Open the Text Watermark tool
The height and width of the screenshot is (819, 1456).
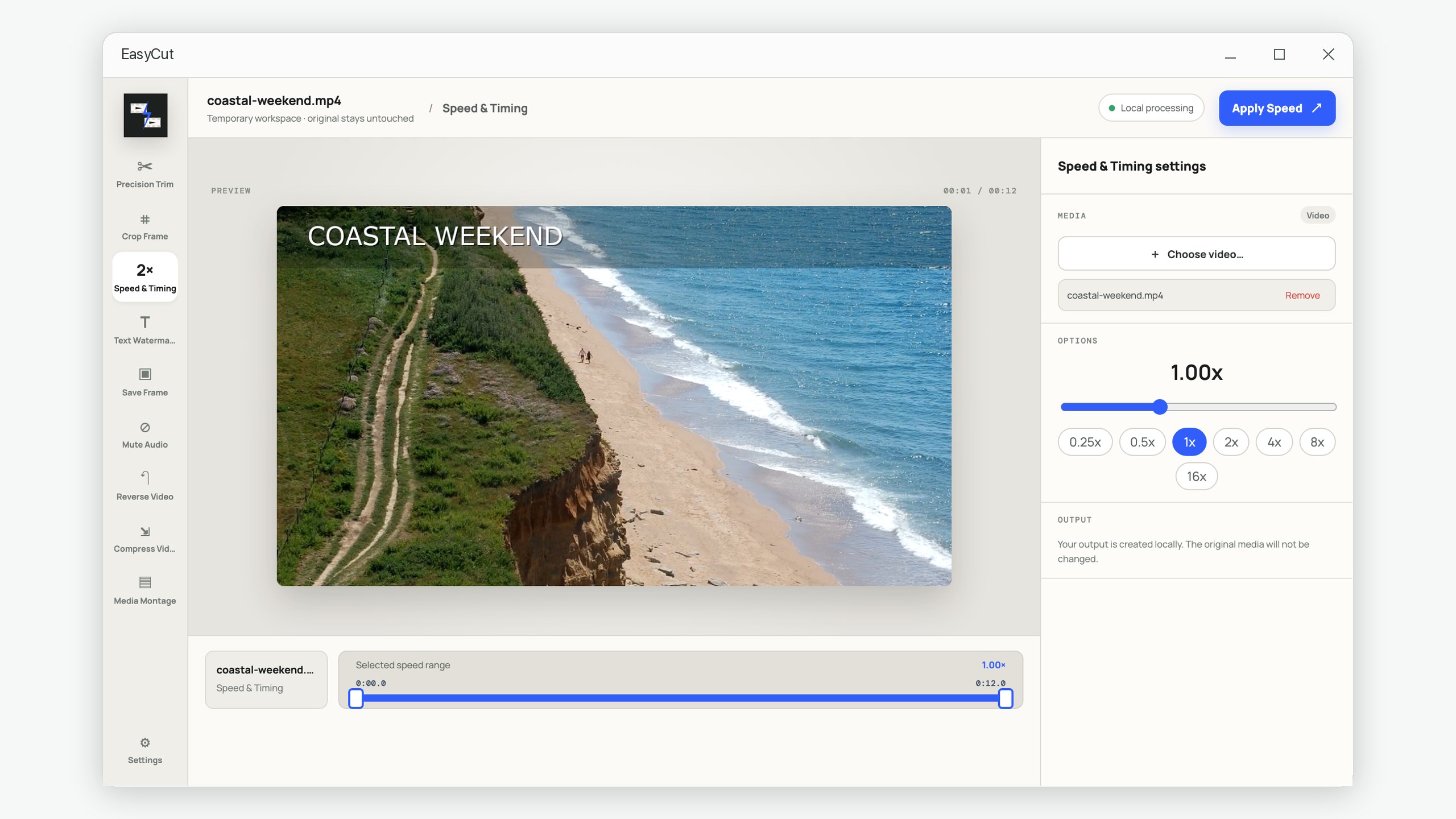pyautogui.click(x=144, y=330)
